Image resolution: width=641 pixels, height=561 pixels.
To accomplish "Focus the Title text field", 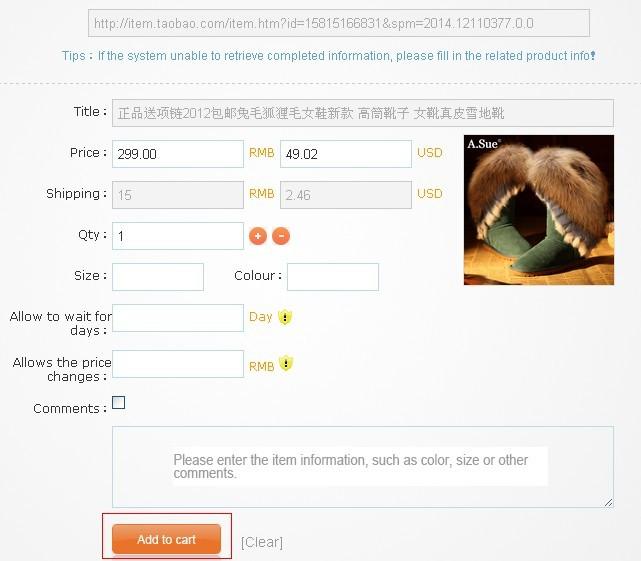I will [363, 113].
